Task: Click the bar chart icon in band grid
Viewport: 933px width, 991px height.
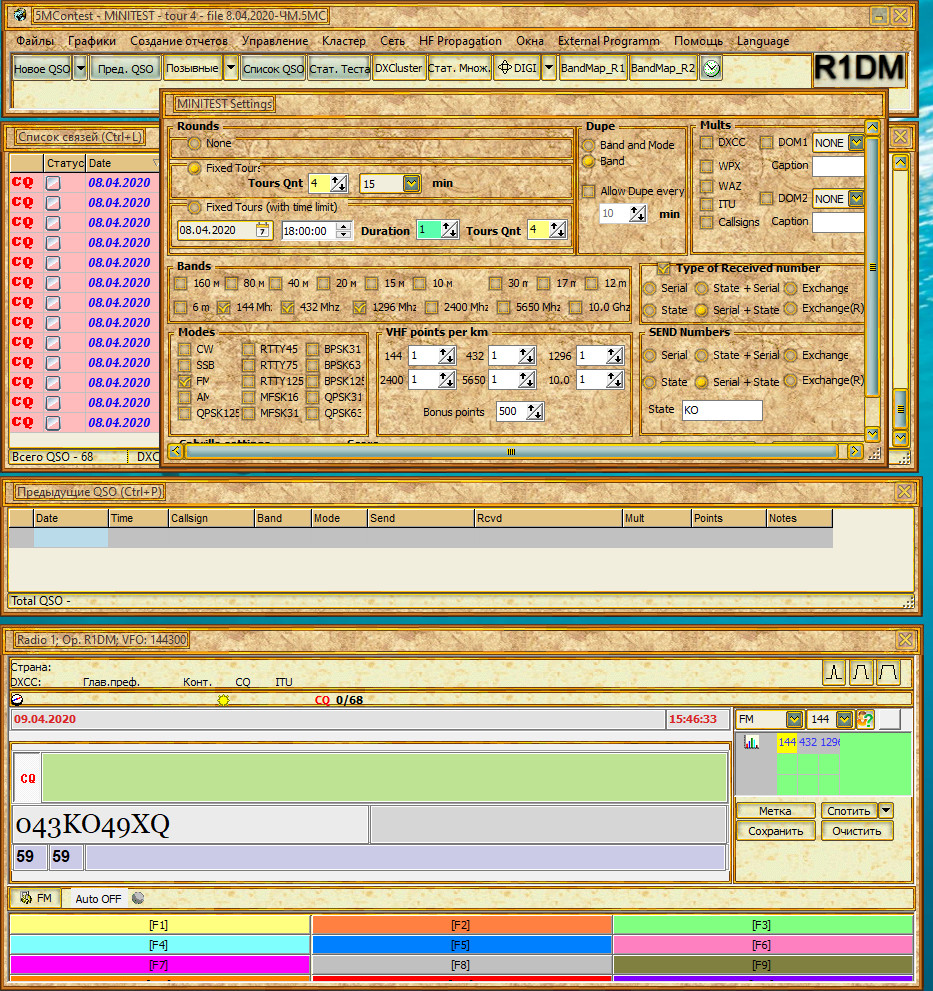Action: tap(751, 742)
